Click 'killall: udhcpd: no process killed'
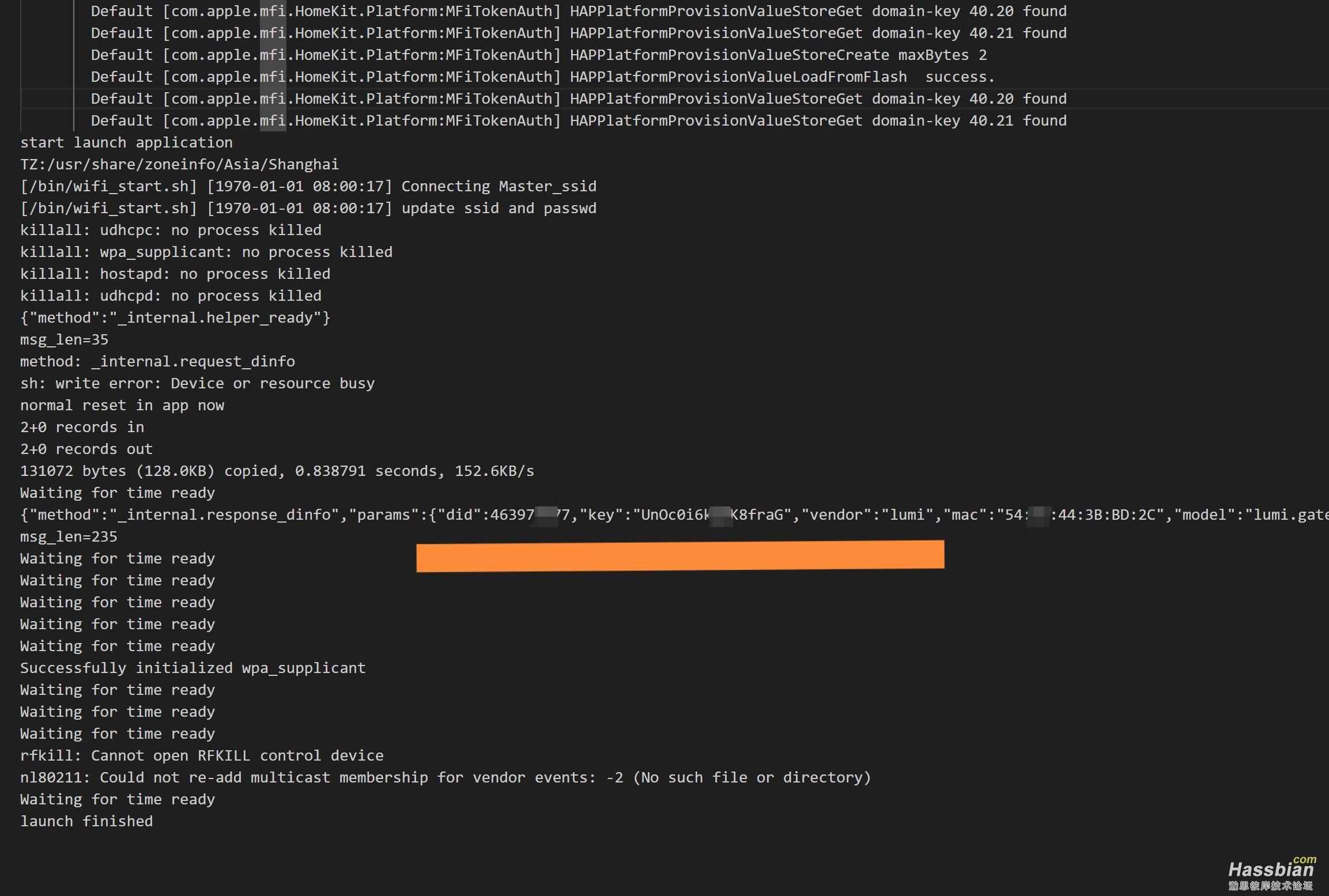The image size is (1329, 896). point(171,296)
